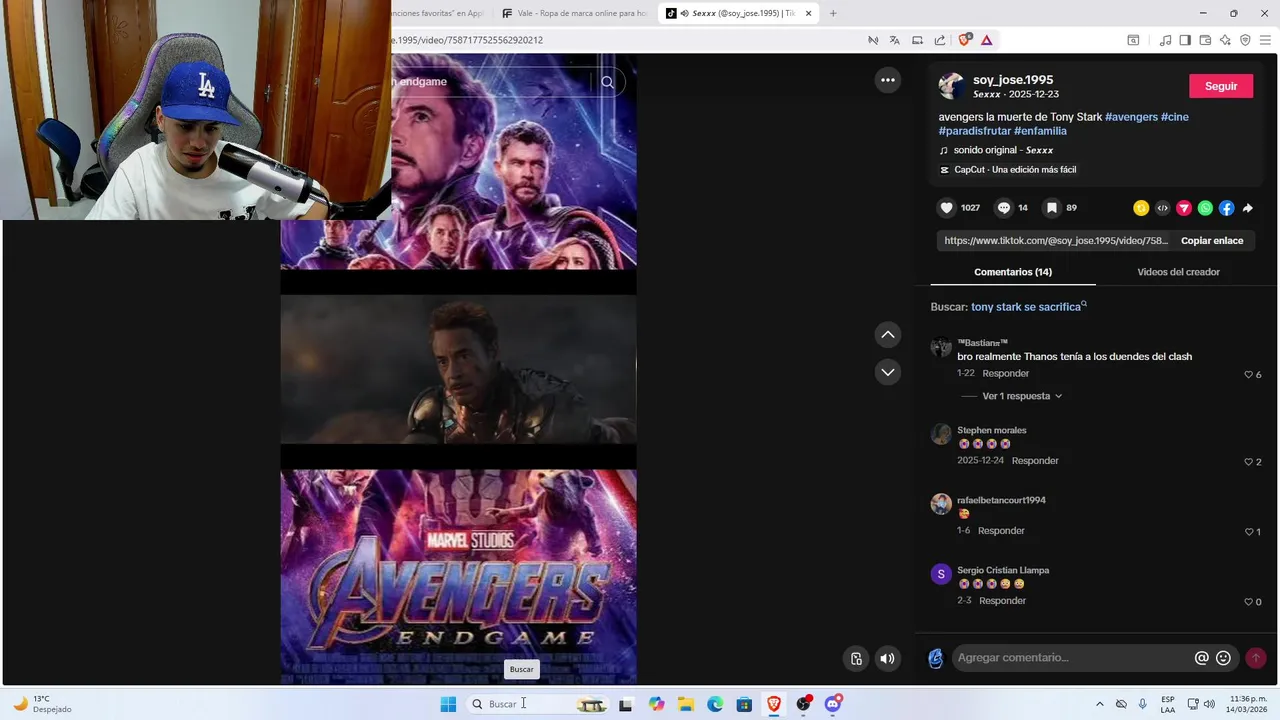Viewport: 1280px width, 720px height.
Task: Like Bastian's comment heart
Action: coord(1248,374)
